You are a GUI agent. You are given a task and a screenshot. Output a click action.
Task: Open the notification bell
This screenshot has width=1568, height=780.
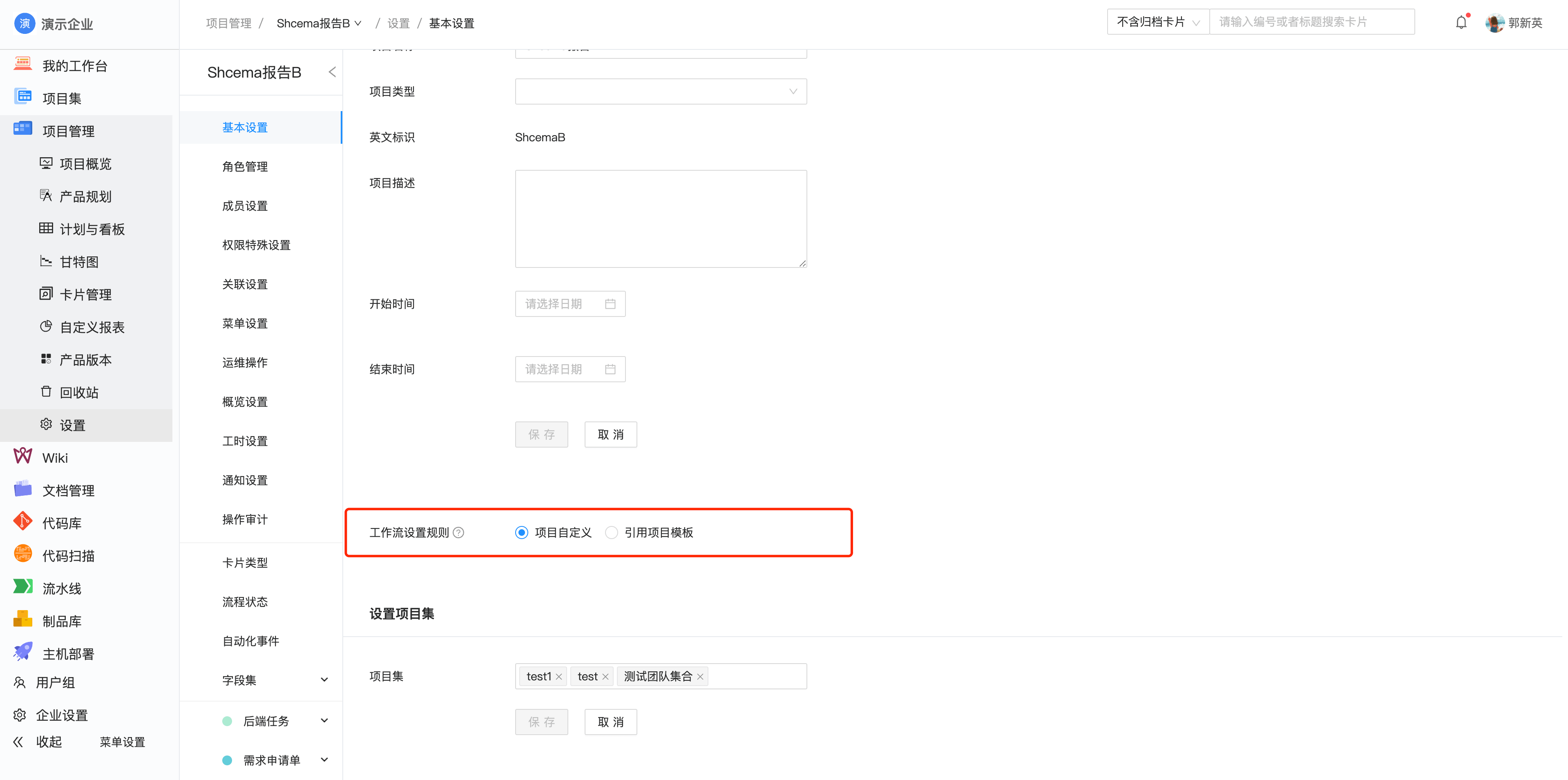1461,22
